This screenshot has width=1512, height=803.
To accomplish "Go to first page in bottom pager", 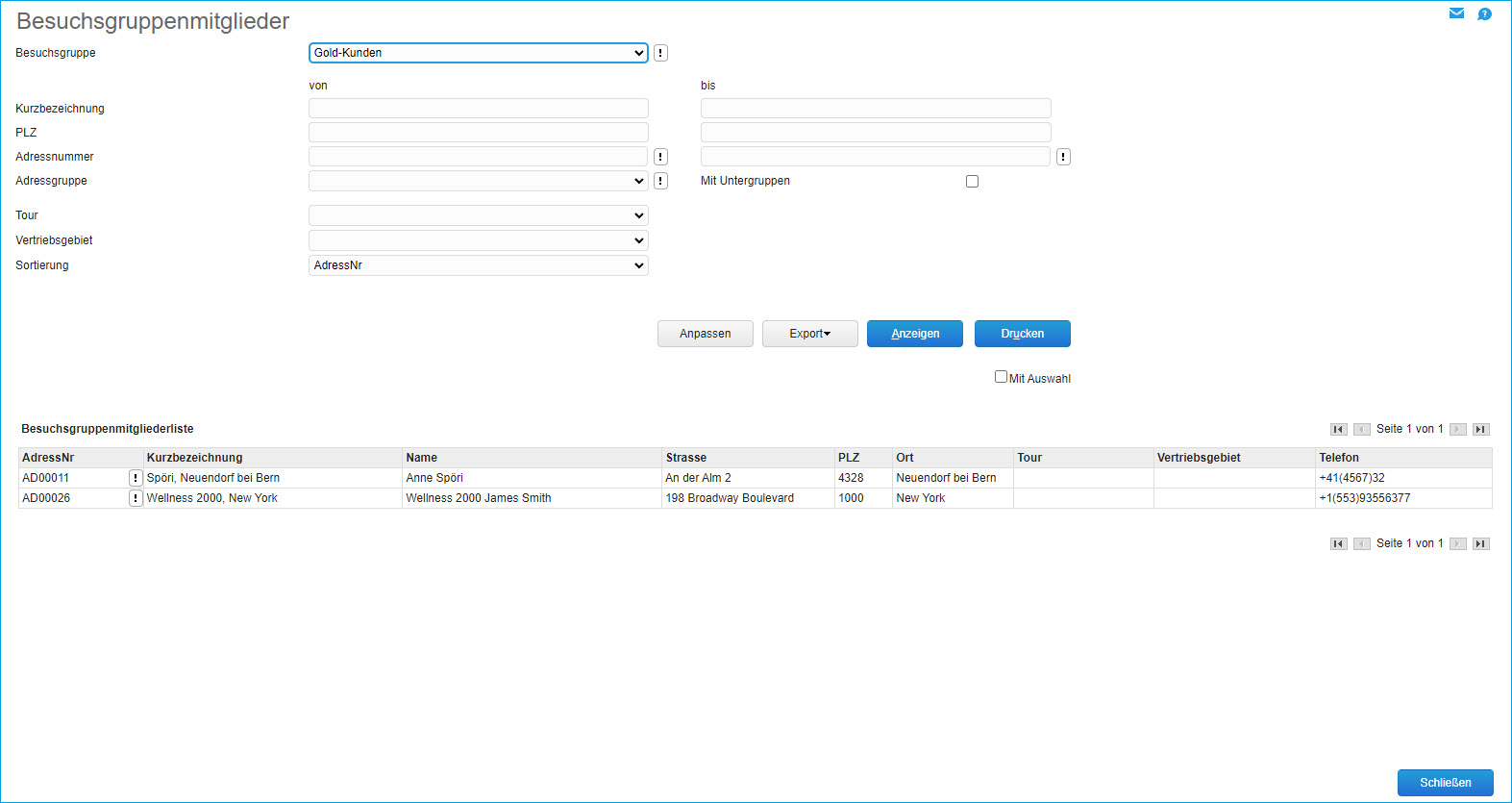I will pos(1338,544).
